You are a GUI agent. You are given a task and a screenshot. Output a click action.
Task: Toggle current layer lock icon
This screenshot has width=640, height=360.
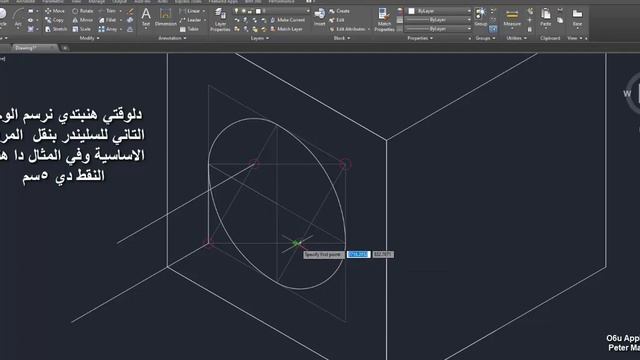[x=251, y=11]
